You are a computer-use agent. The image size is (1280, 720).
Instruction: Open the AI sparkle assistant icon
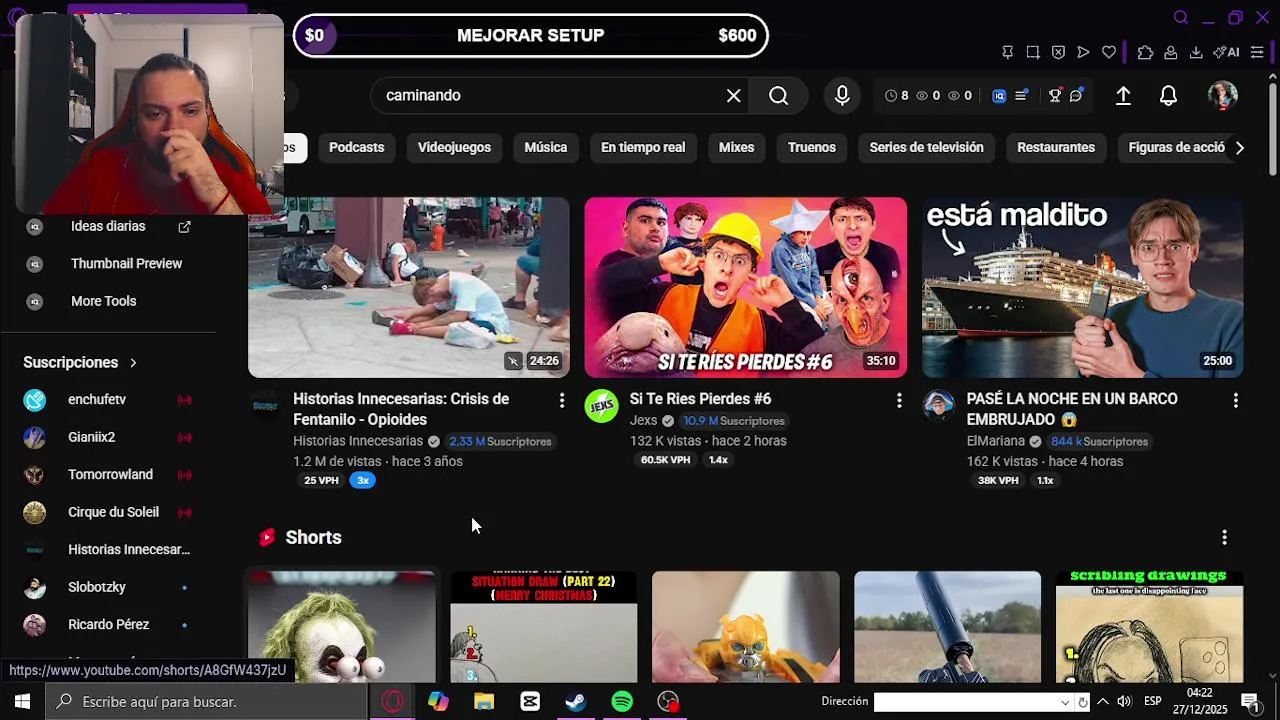click(1226, 53)
